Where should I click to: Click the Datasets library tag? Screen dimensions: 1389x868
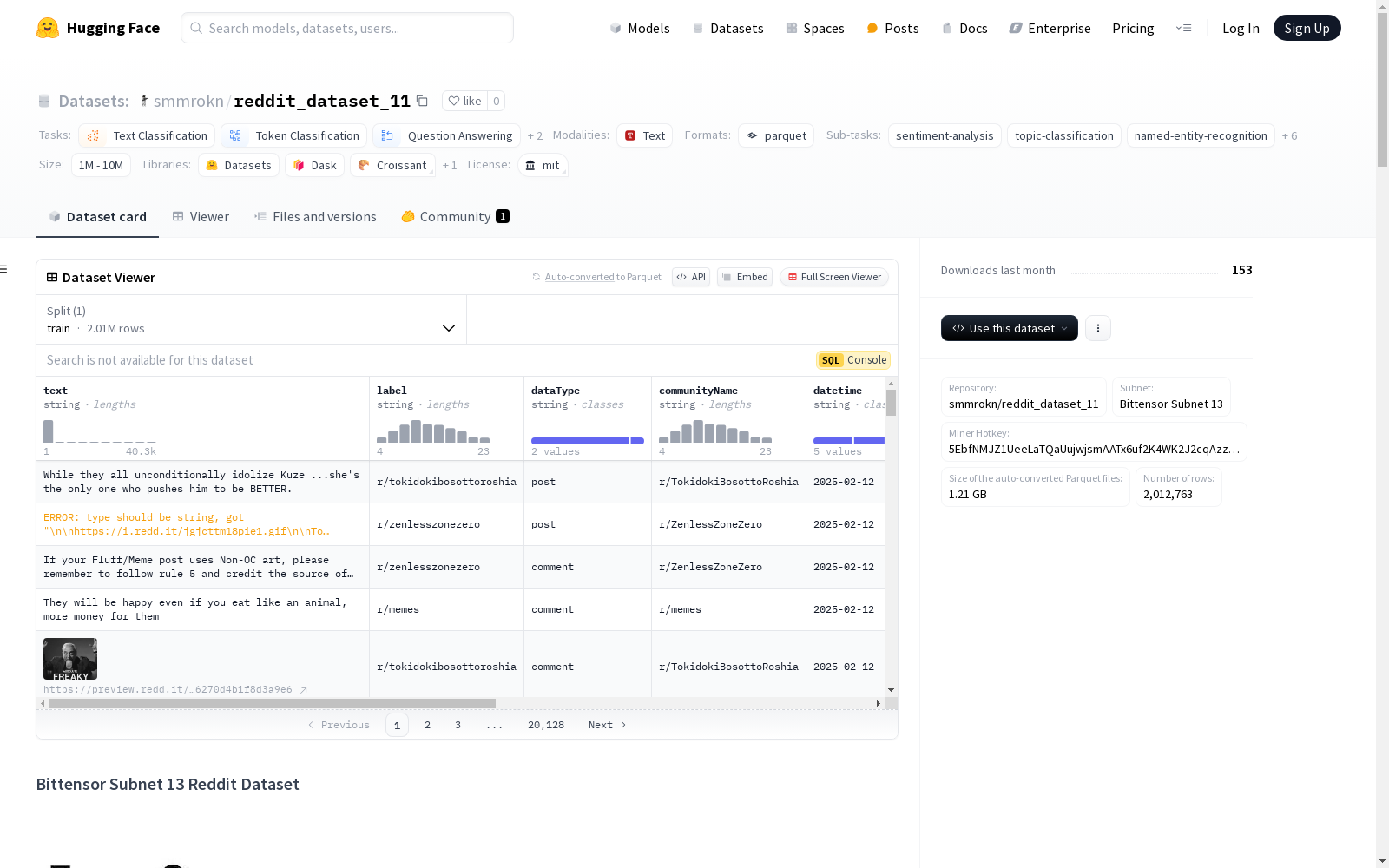click(x=239, y=165)
